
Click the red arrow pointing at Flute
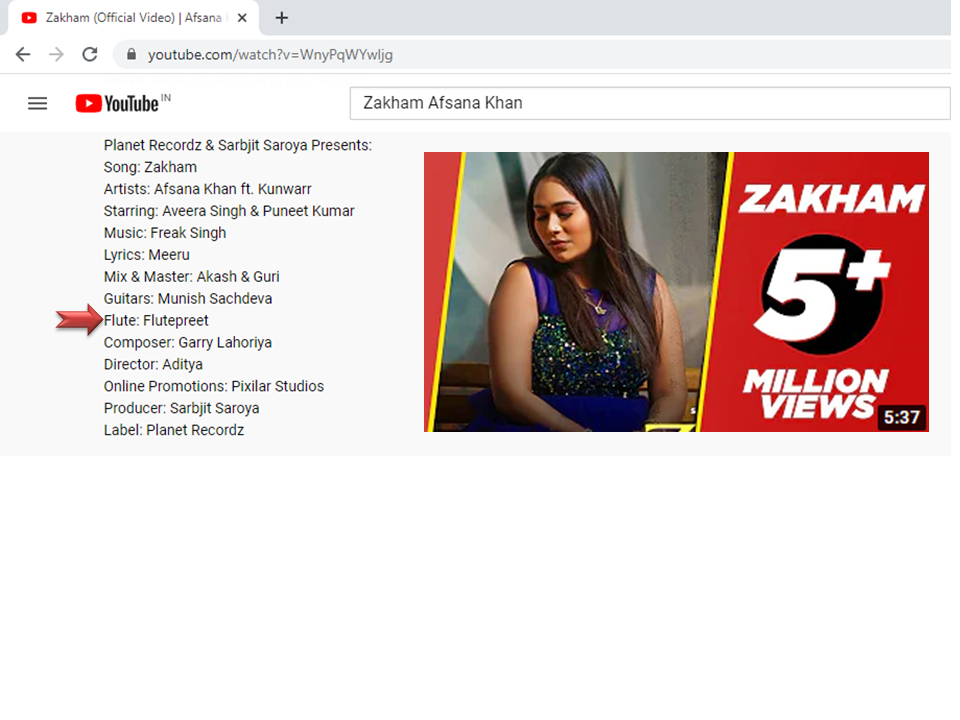pyautogui.click(x=78, y=320)
